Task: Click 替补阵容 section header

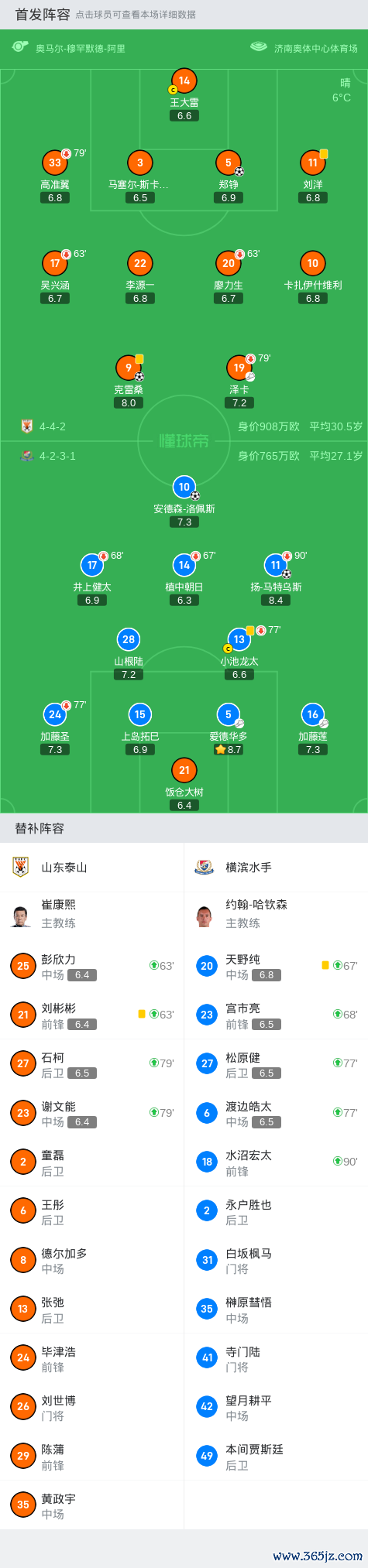Action: click(40, 828)
